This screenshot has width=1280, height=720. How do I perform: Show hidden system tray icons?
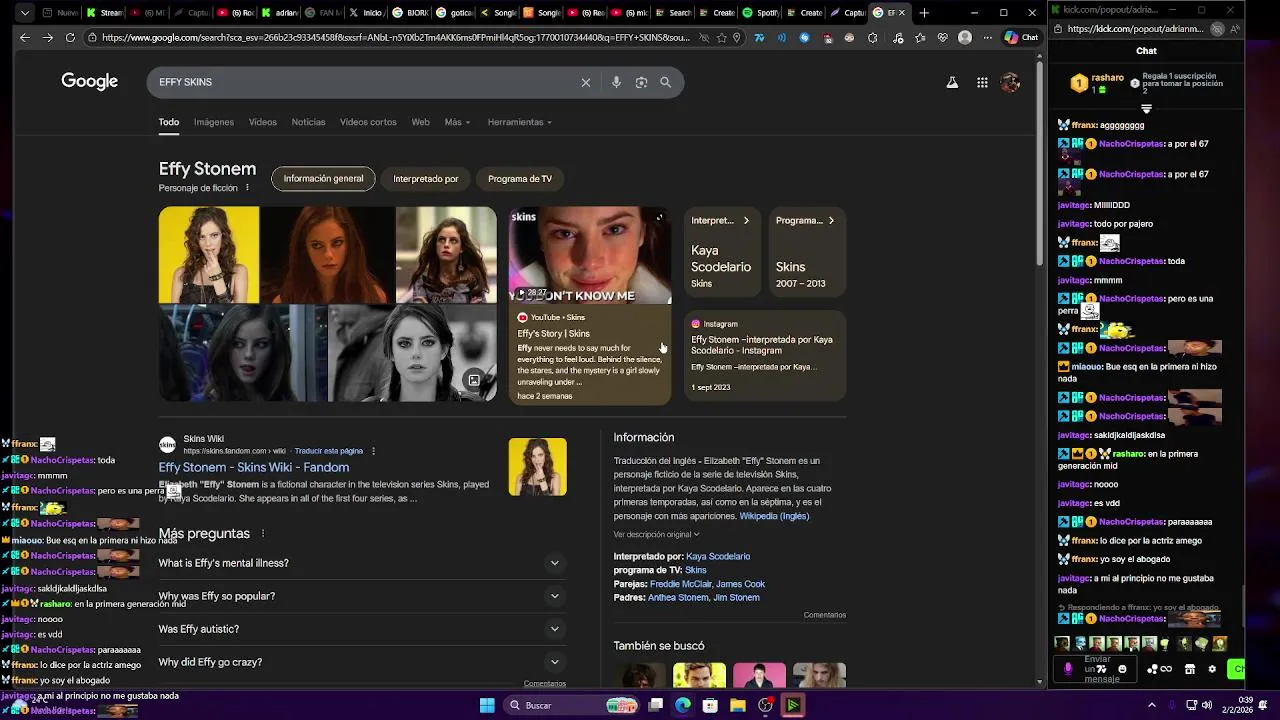pyautogui.click(x=1151, y=705)
